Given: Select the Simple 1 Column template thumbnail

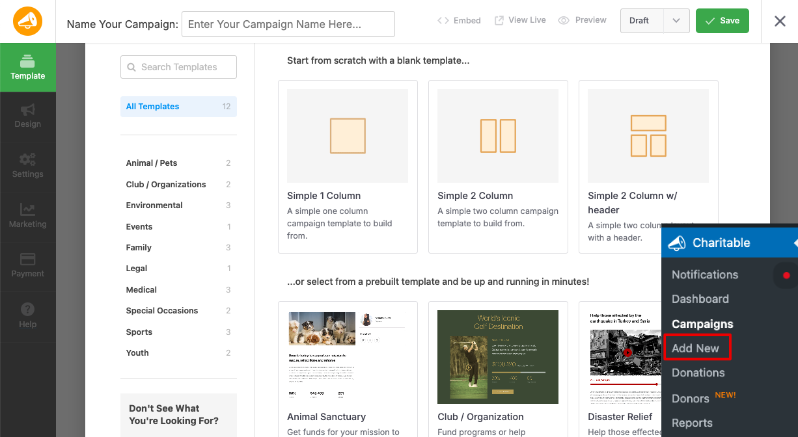Looking at the screenshot, I should [348, 136].
